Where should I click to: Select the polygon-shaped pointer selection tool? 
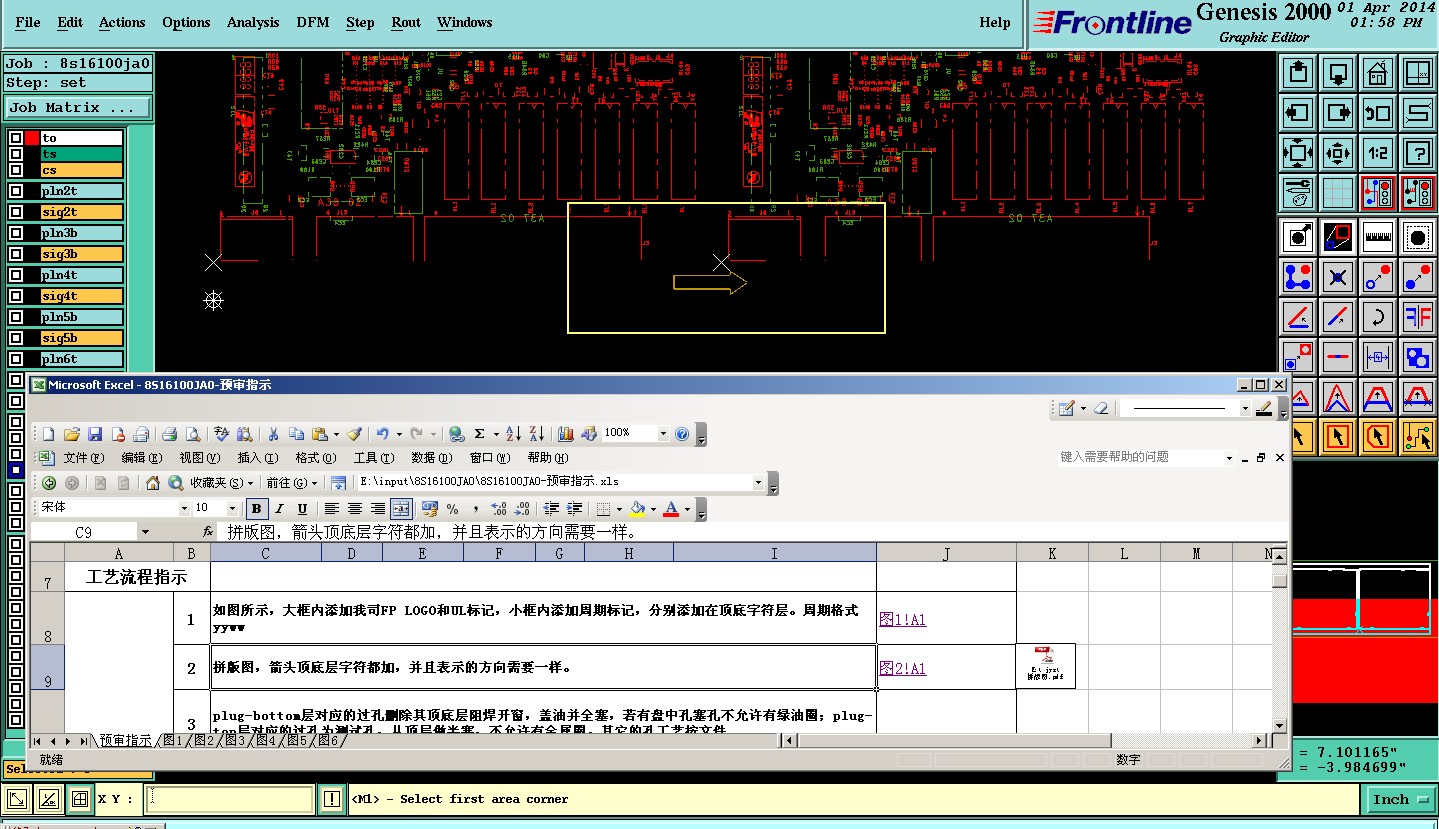(x=1378, y=436)
